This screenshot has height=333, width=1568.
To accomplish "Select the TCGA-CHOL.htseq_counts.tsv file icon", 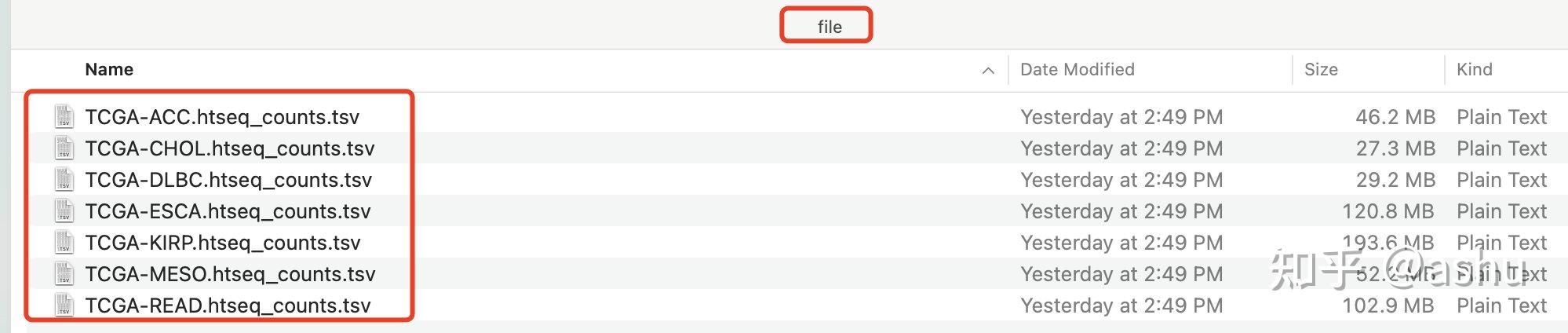I will coord(64,148).
